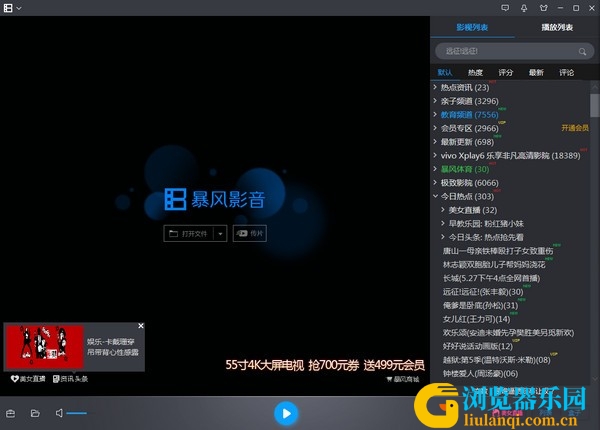Open 长城(5.27下午4点全网首播) item

click(491, 278)
